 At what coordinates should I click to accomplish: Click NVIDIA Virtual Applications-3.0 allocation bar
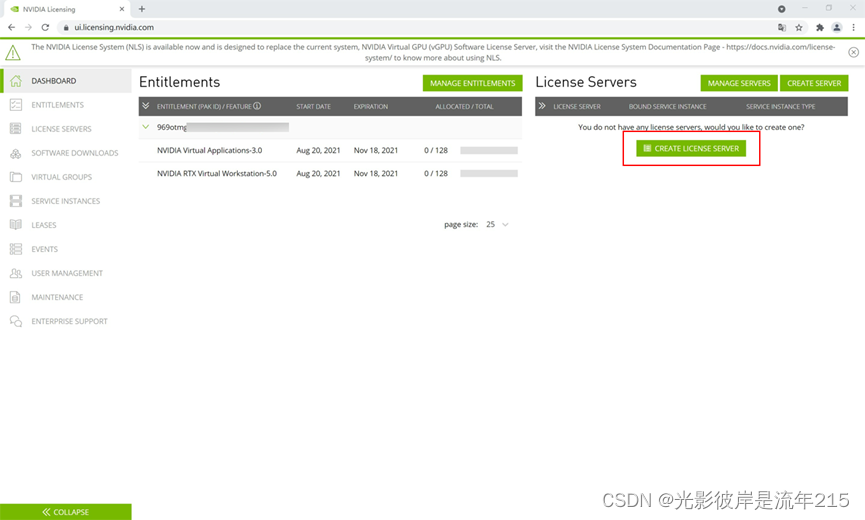pyautogui.click(x=489, y=151)
